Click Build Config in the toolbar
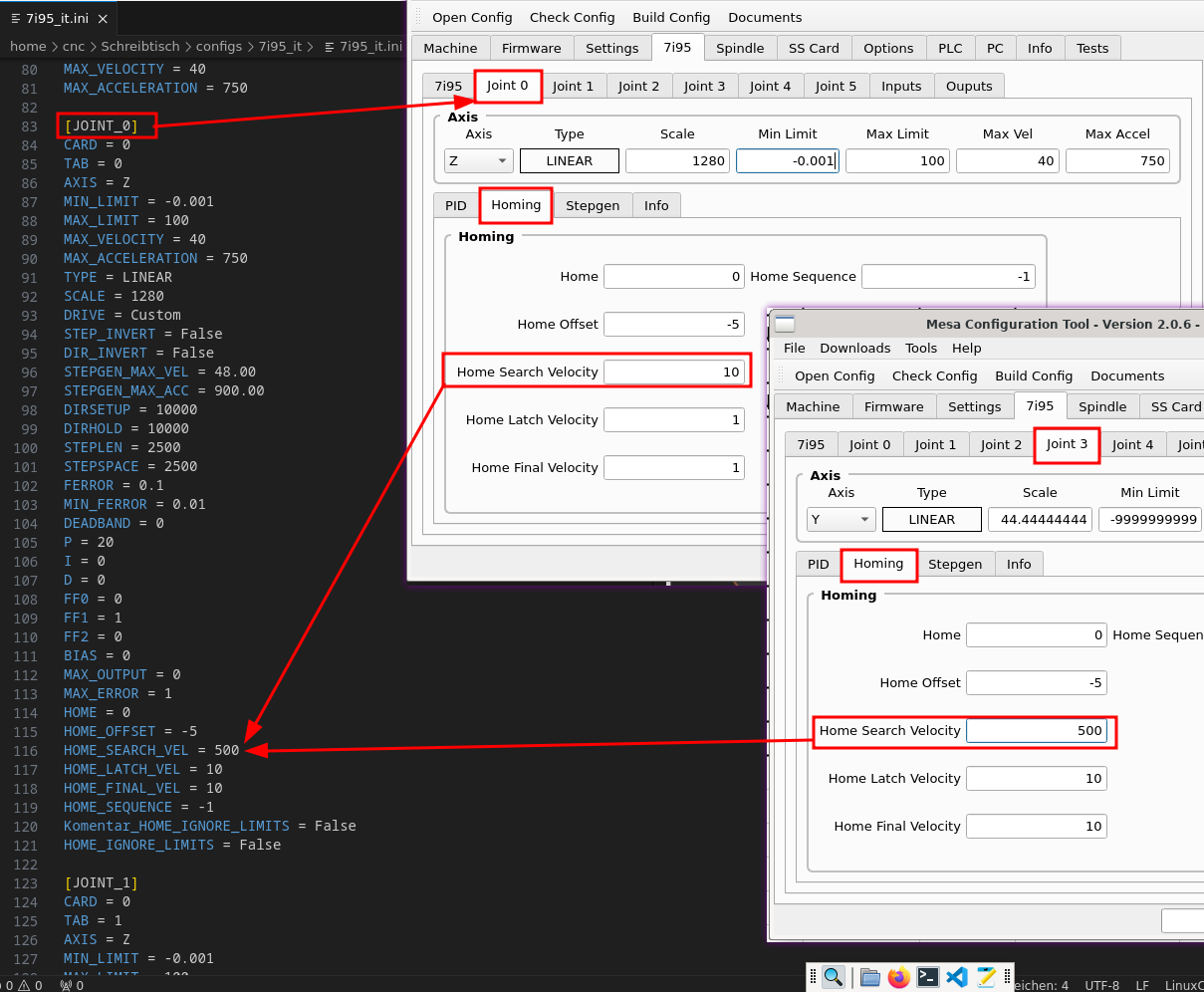 click(x=671, y=17)
